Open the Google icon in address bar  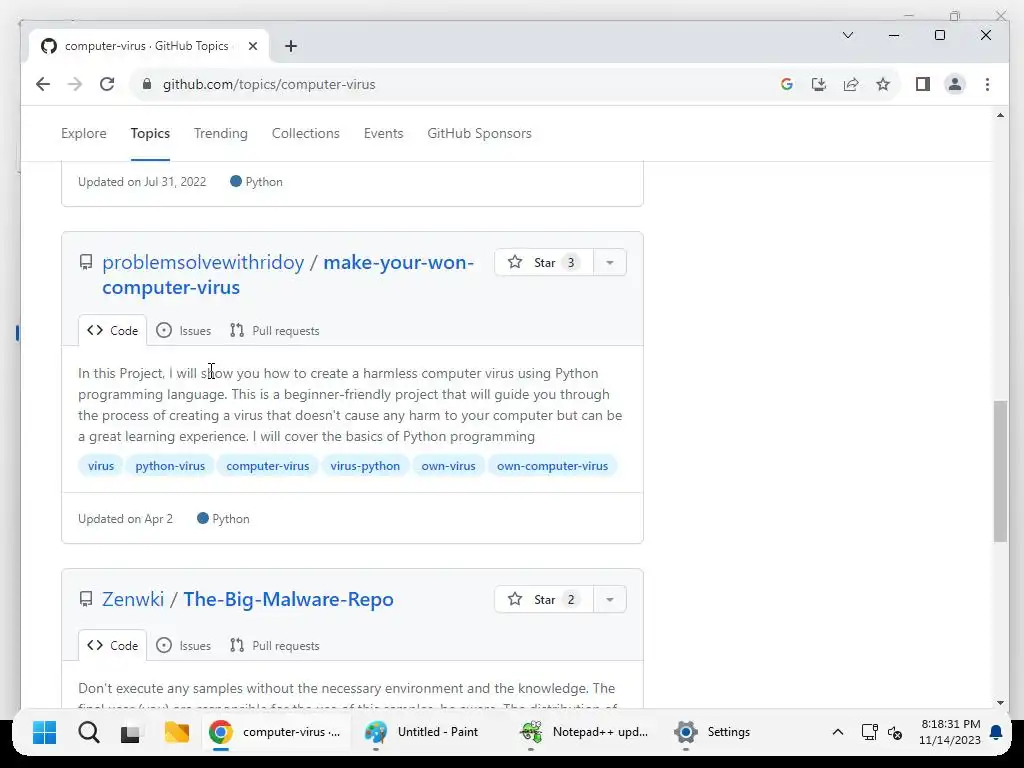(786, 84)
